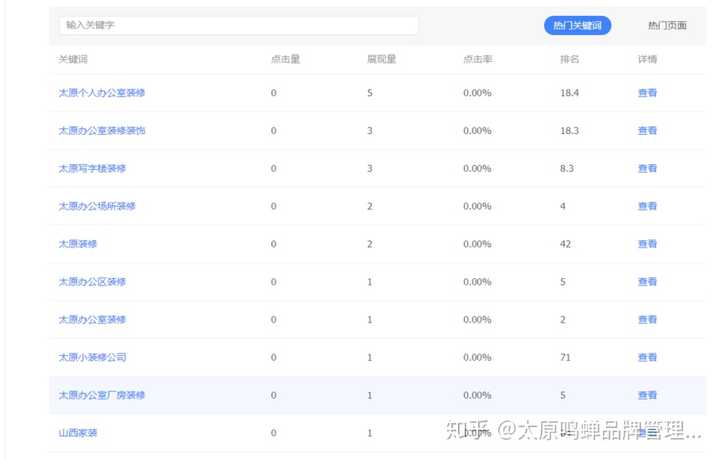
Task: Click the 点击量 column header
Action: pos(285,59)
